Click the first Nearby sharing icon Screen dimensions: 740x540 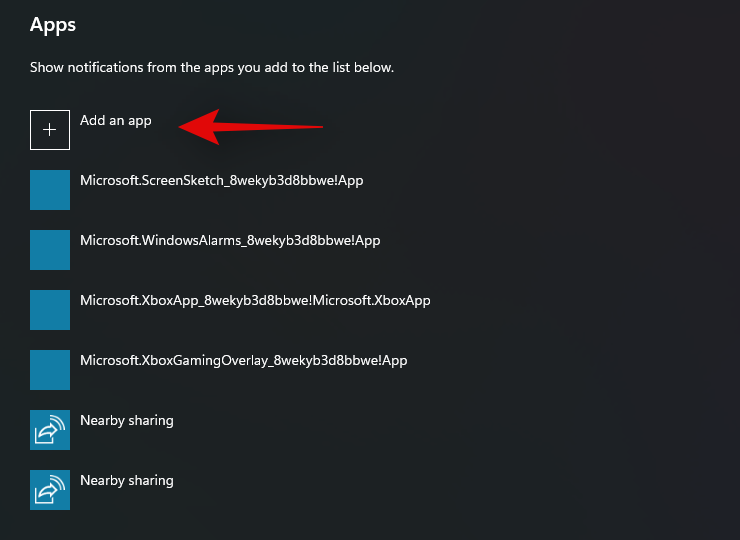pyautogui.click(x=50, y=430)
